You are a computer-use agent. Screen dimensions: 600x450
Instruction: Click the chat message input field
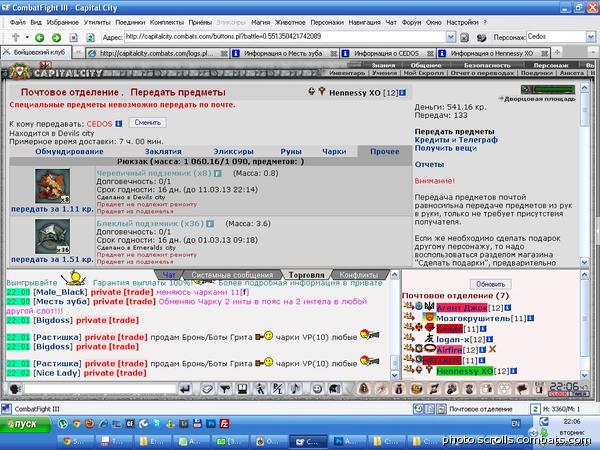[100, 389]
